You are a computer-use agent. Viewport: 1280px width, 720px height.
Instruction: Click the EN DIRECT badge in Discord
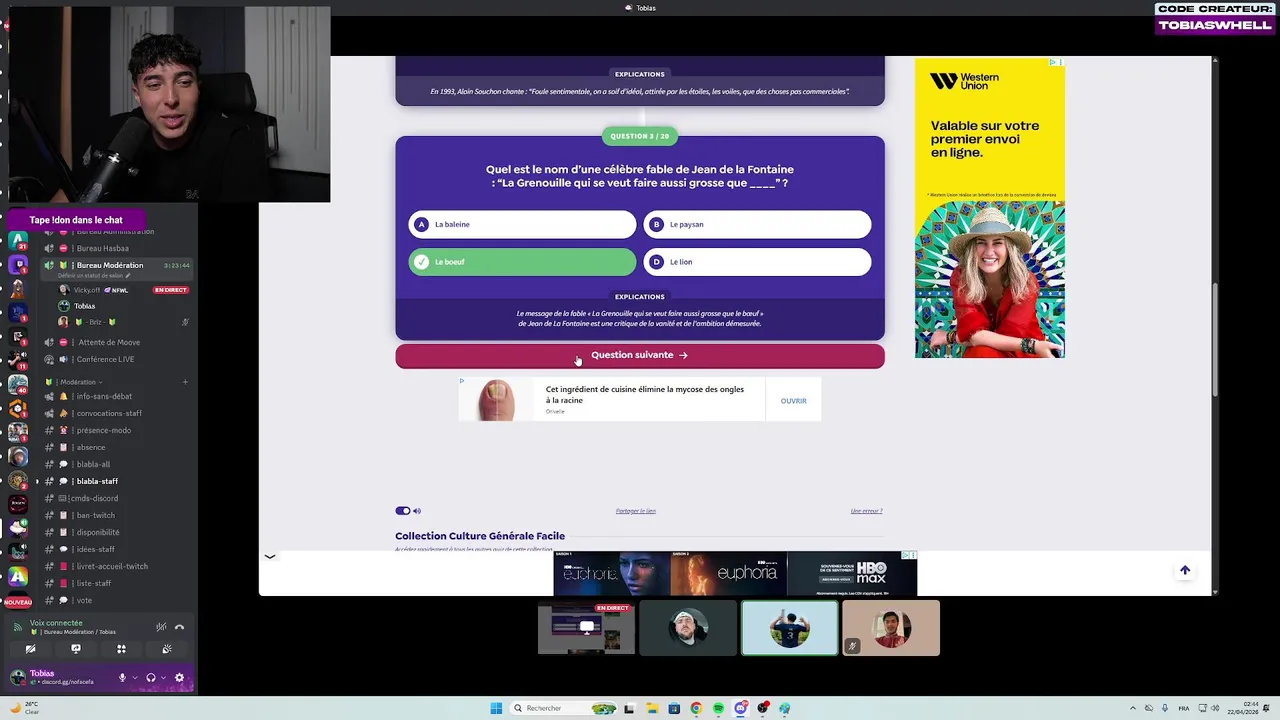point(170,290)
